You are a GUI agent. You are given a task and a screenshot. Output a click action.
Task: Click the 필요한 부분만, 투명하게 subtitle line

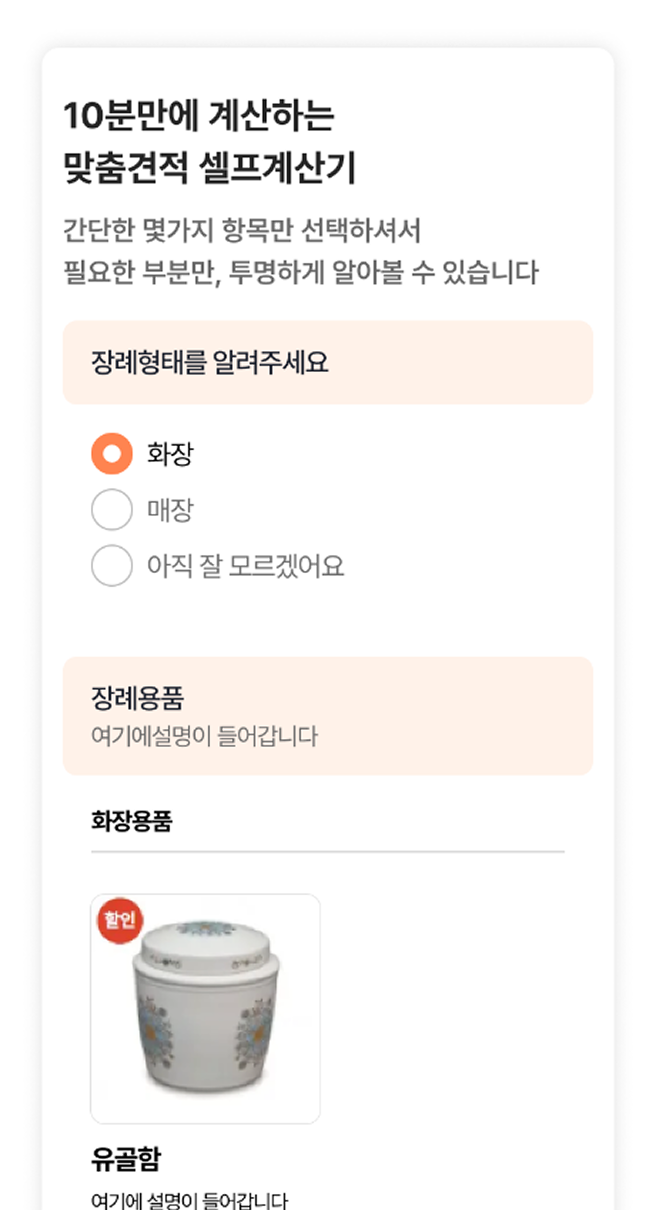pos(300,272)
